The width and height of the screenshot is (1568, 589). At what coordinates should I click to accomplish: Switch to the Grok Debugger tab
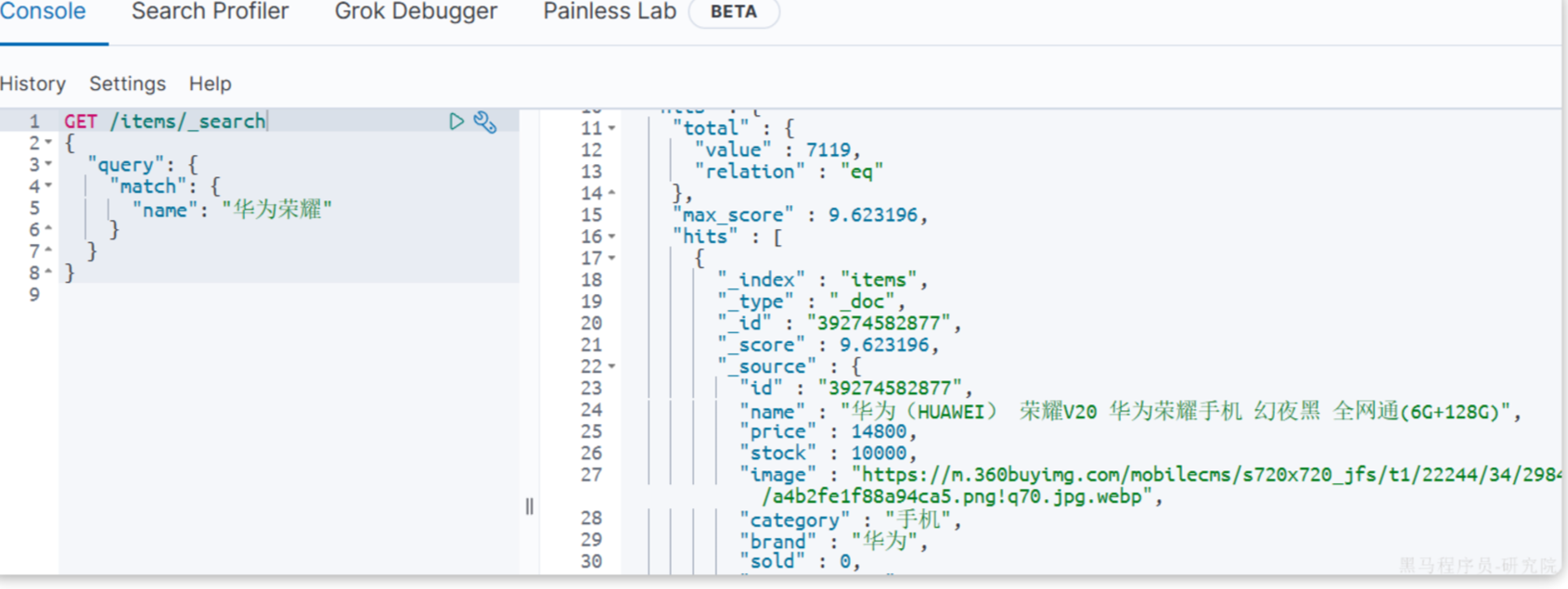tap(416, 12)
